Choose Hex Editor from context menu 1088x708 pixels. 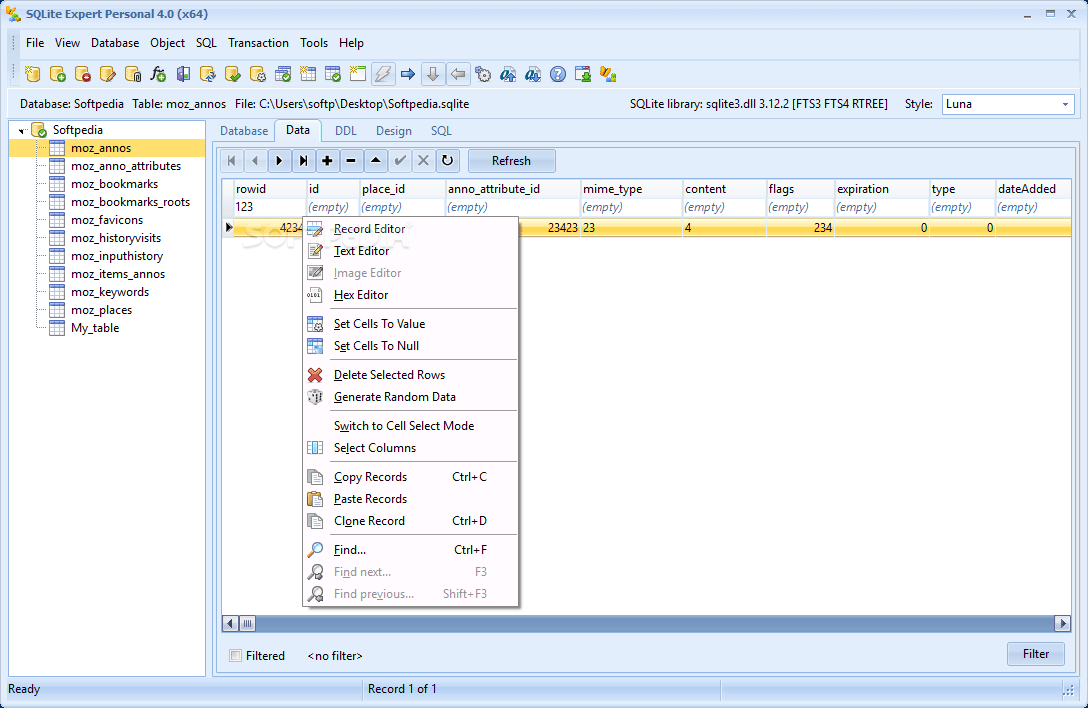tap(411, 295)
